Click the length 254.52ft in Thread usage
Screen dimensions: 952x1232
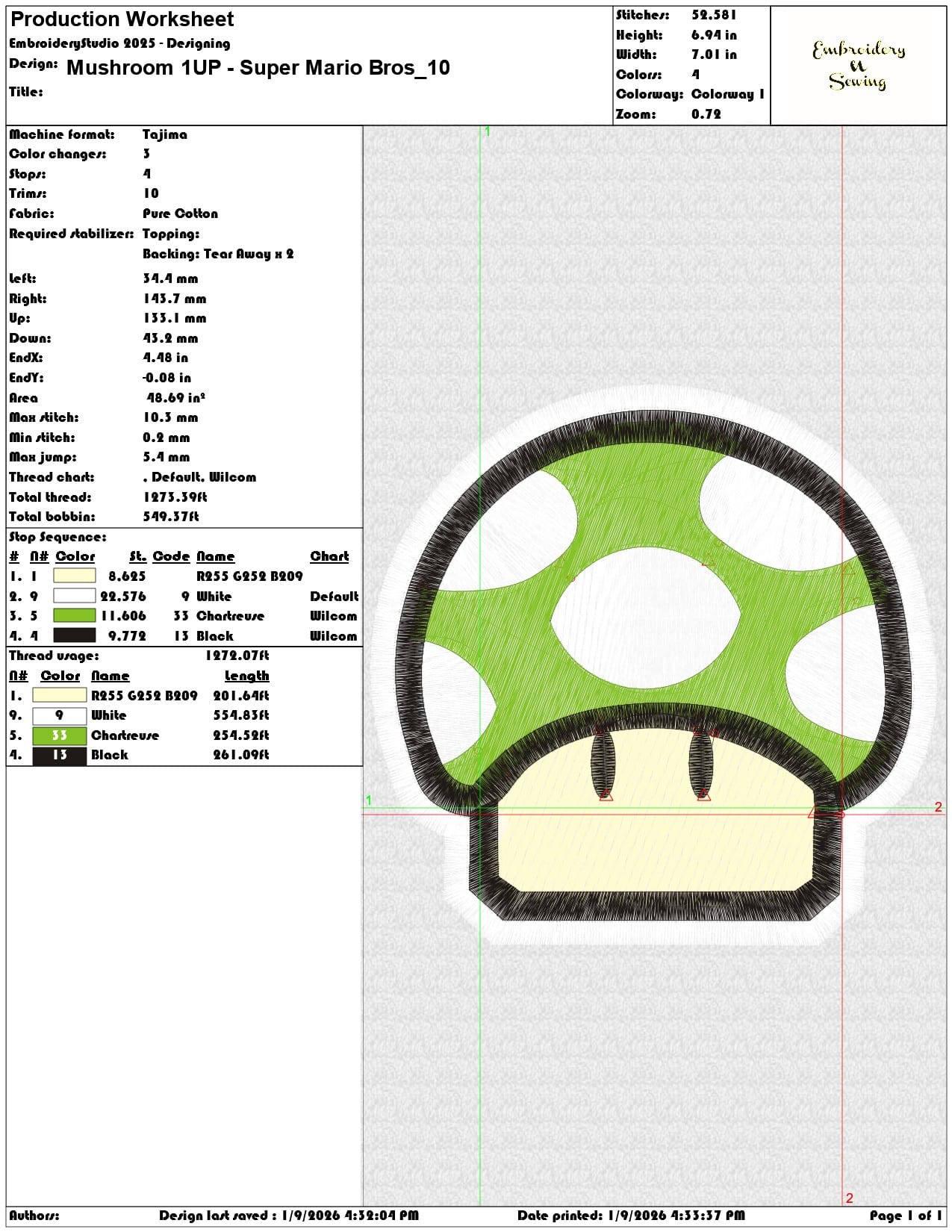pyautogui.click(x=241, y=735)
